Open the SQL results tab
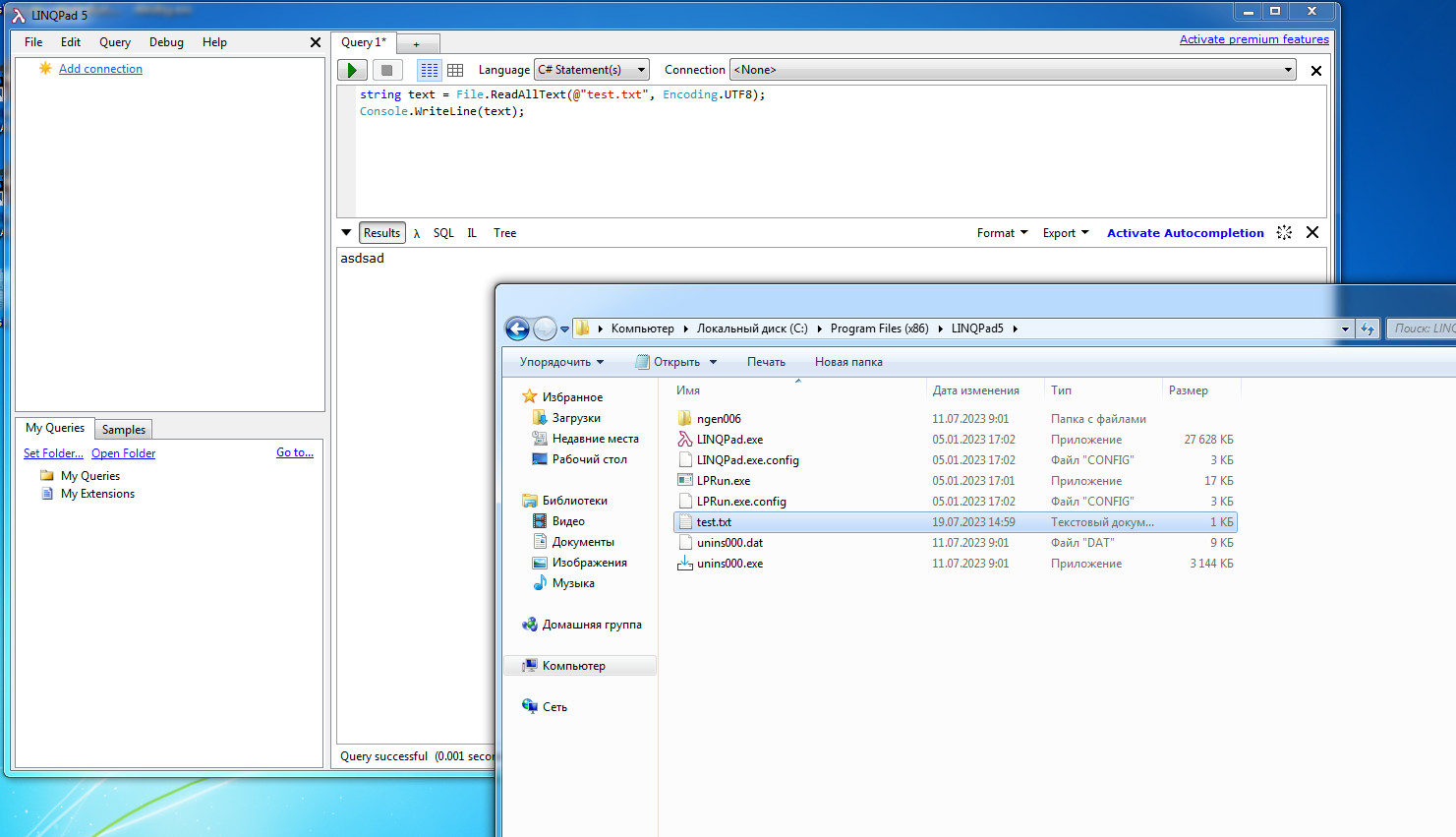 click(443, 233)
